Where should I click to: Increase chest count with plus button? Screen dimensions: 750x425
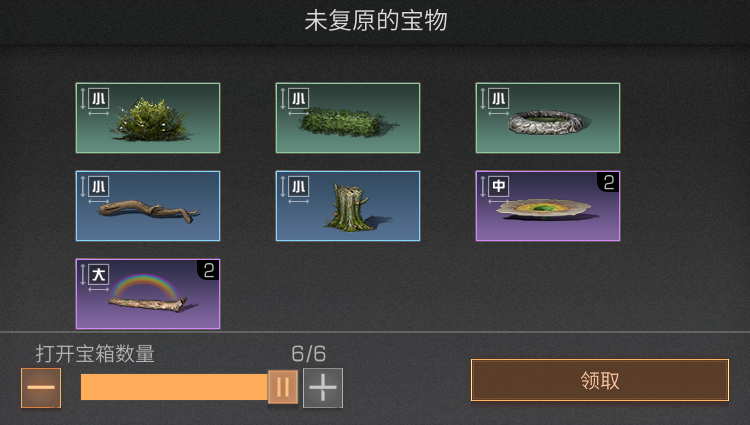[x=323, y=388]
